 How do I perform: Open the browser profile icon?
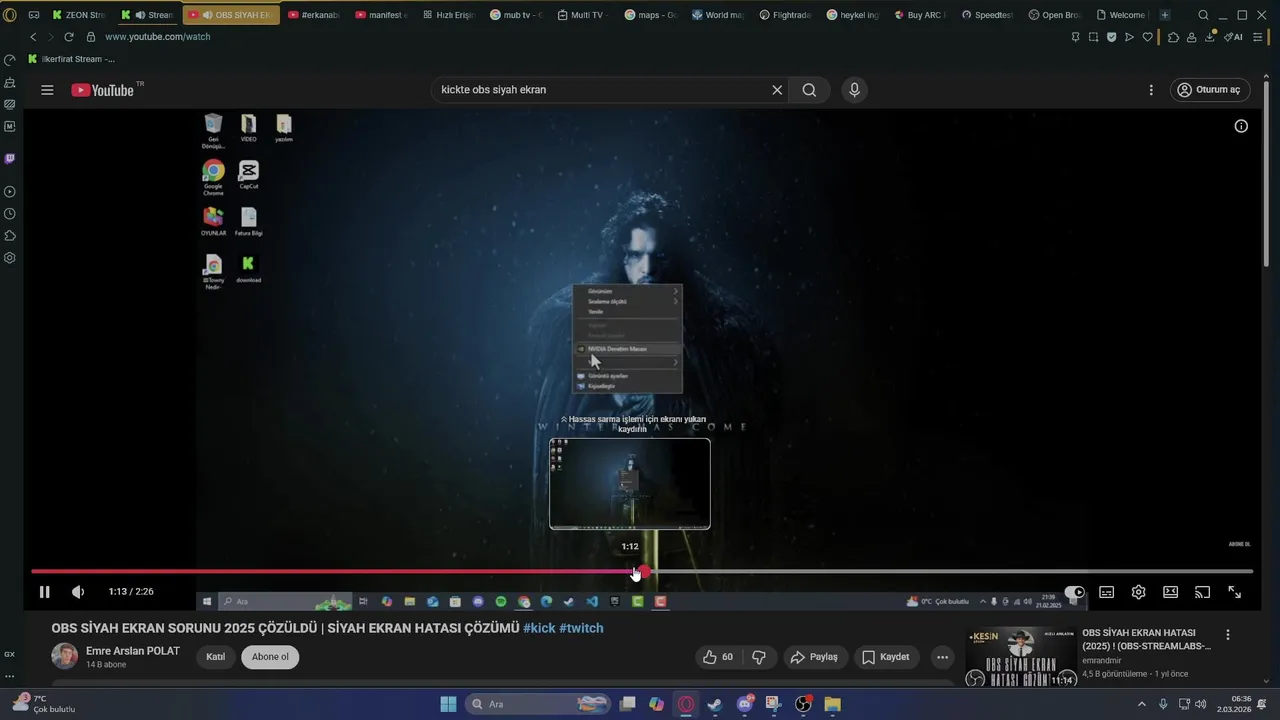[x=1192, y=37]
